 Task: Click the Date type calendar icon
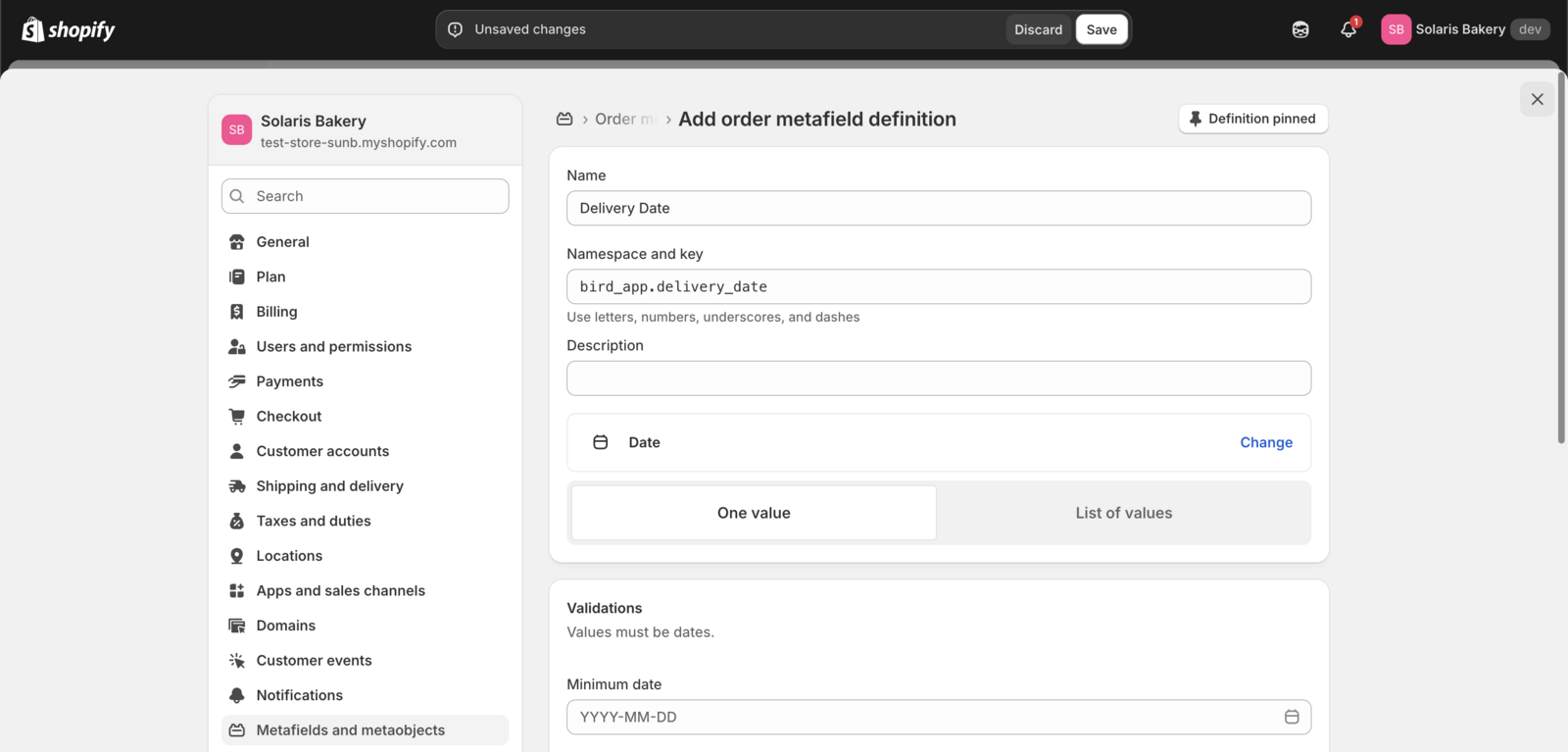pos(601,442)
